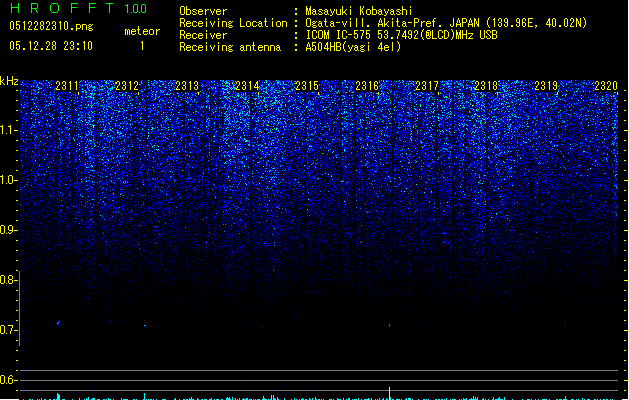Click the meteor echo blip near 2311
Viewport: 629px width, 400px height.
click(x=59, y=323)
